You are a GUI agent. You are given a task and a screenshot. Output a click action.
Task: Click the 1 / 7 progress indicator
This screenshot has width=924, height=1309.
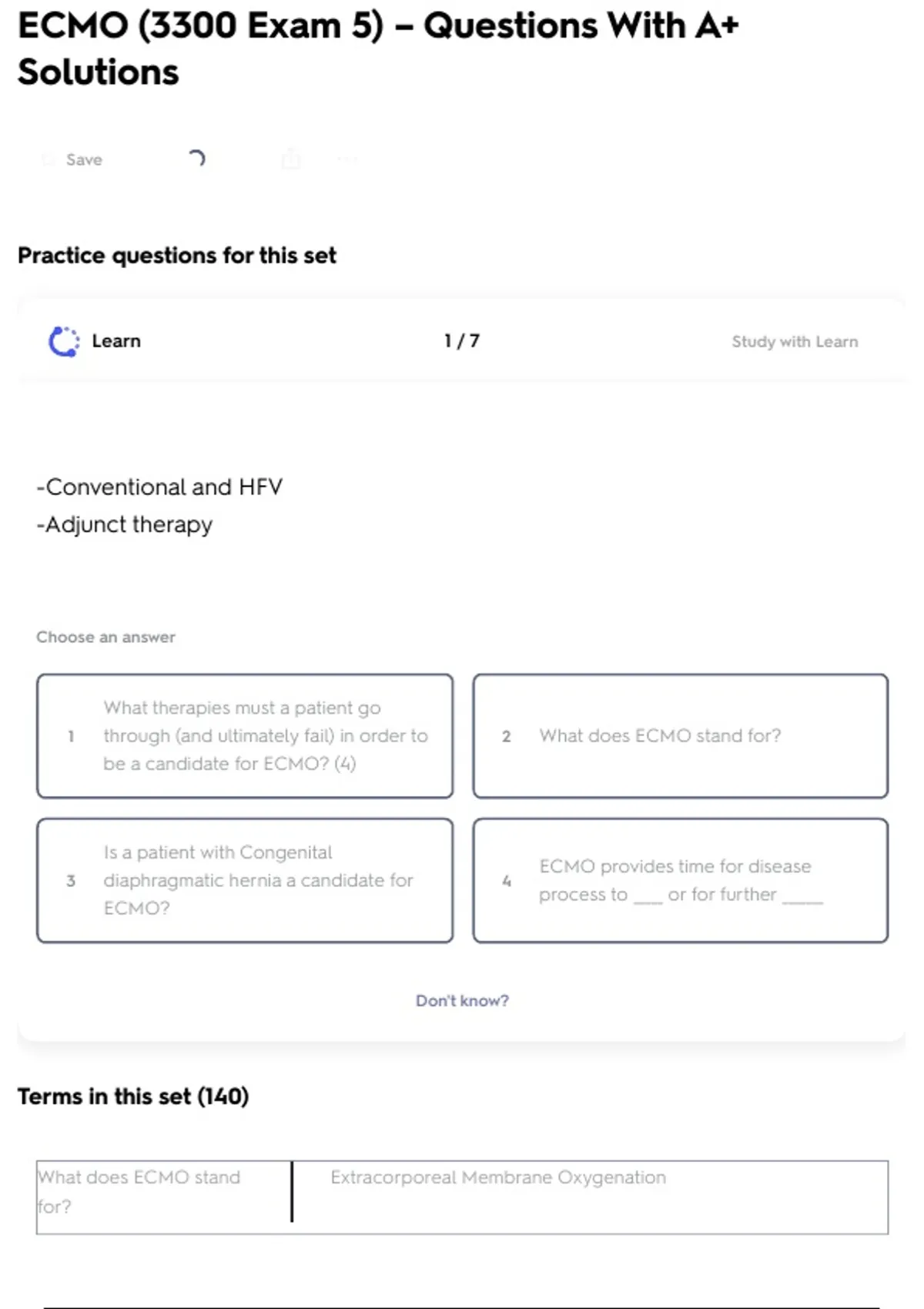pos(462,341)
